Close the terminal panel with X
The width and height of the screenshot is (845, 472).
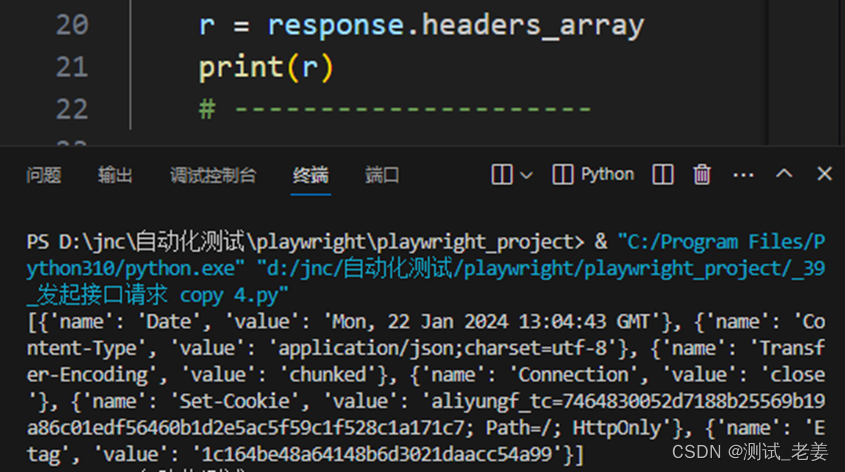824,173
